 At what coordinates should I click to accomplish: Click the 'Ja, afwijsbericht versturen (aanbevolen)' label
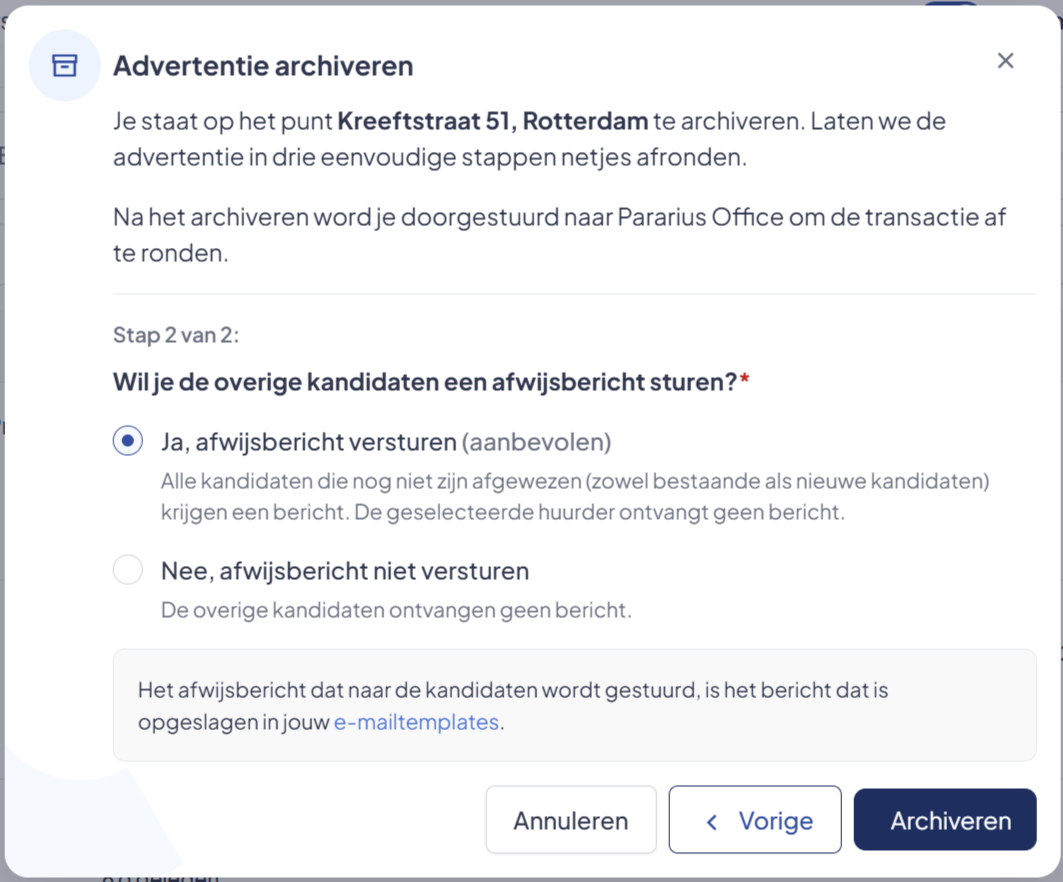(385, 441)
